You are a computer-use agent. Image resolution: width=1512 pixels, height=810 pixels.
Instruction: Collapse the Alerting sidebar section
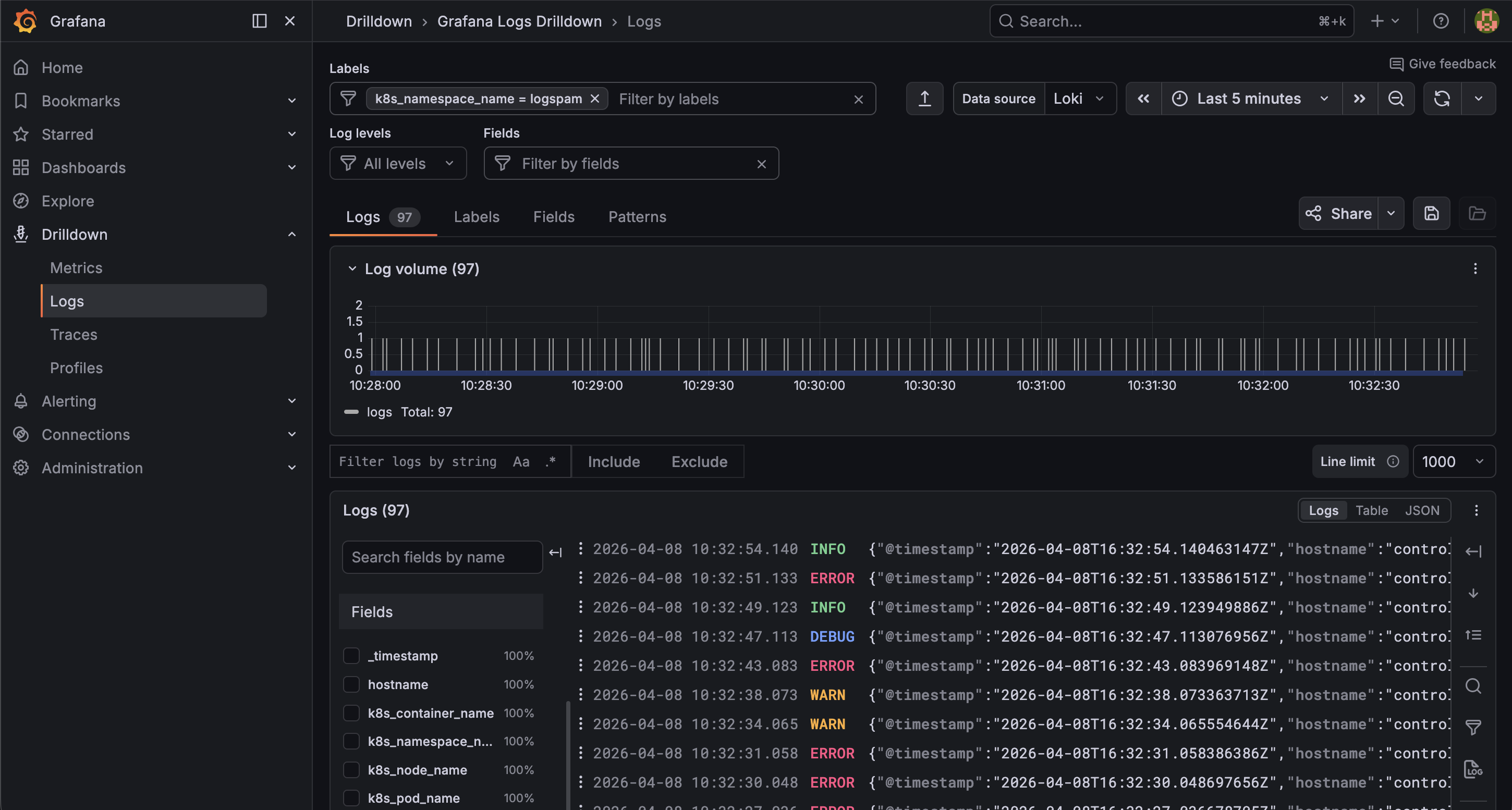tap(292, 401)
